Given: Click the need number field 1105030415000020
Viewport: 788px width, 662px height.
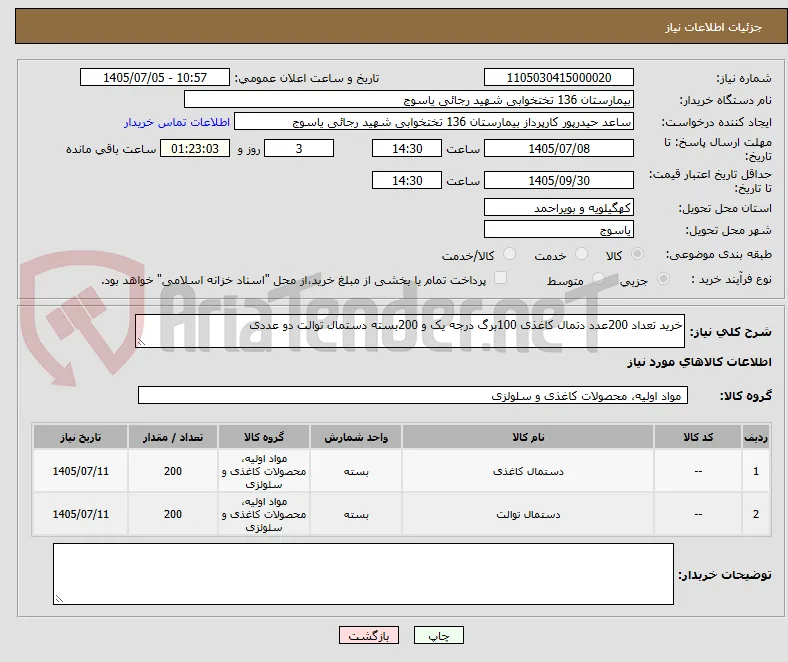Looking at the screenshot, I should 558,77.
